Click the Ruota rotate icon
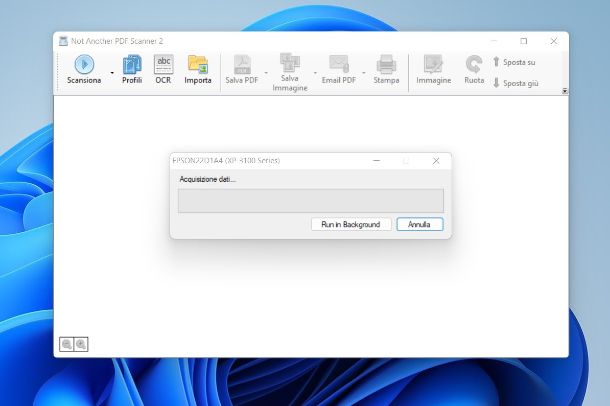 point(474,64)
